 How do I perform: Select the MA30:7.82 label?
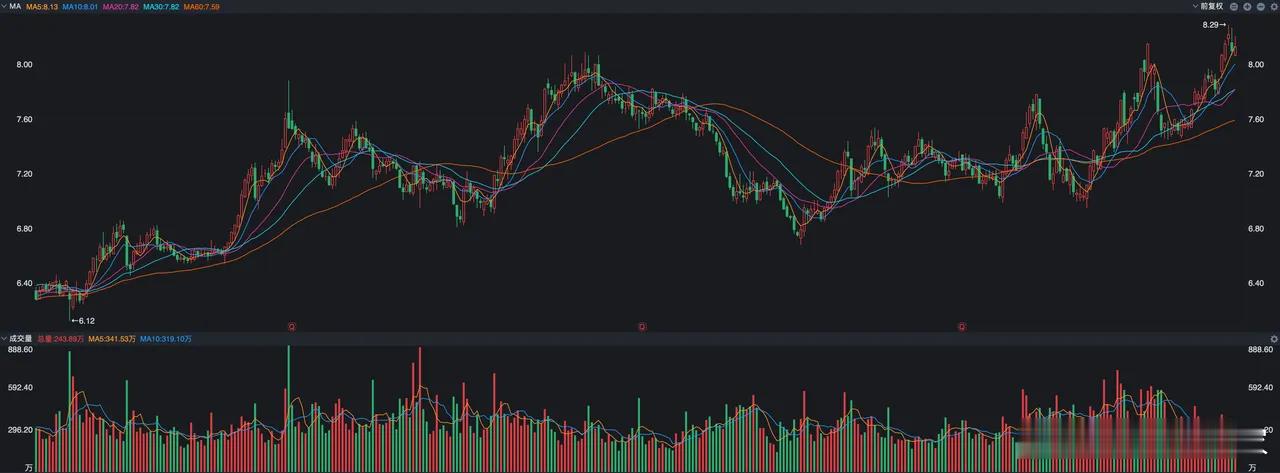[x=161, y=7]
